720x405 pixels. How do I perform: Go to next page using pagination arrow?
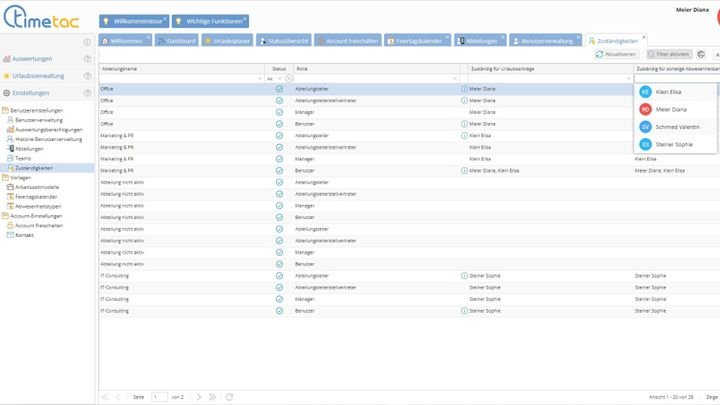point(199,397)
